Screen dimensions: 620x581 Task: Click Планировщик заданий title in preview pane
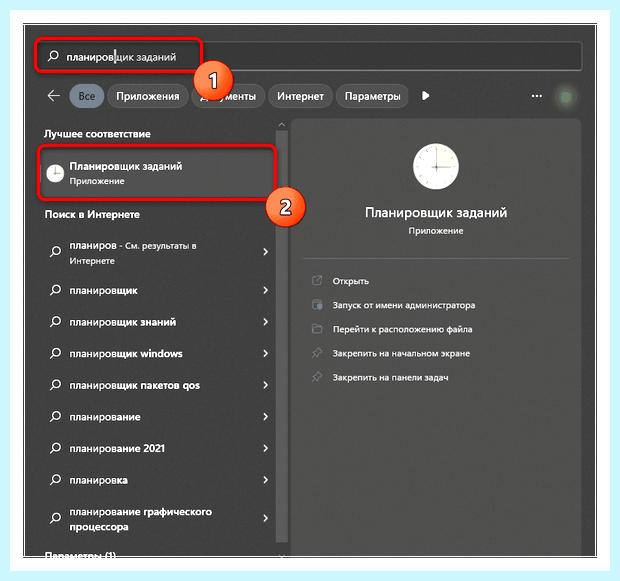tap(436, 213)
